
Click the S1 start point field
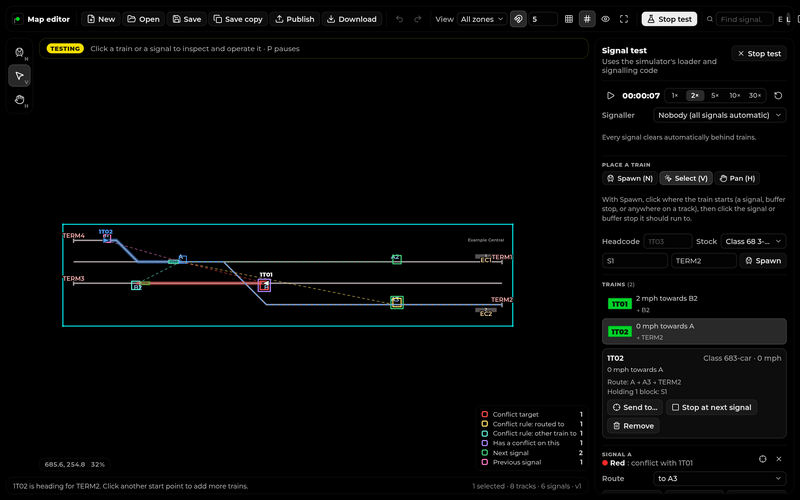coord(635,261)
